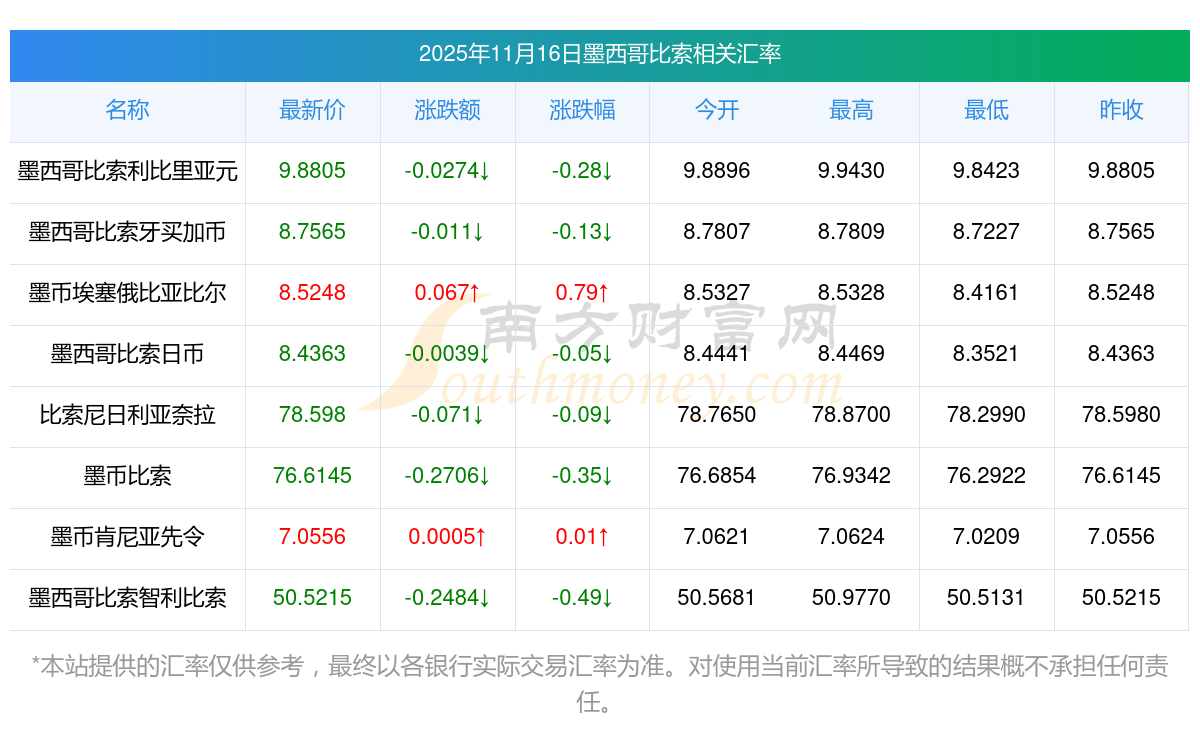Image resolution: width=1200 pixels, height=733 pixels.
Task: Click the red change percent 0.79↑
Action: click(x=582, y=293)
